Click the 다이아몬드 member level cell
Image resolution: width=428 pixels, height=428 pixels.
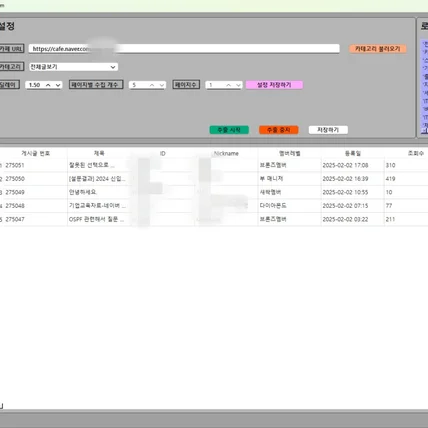tap(289, 206)
